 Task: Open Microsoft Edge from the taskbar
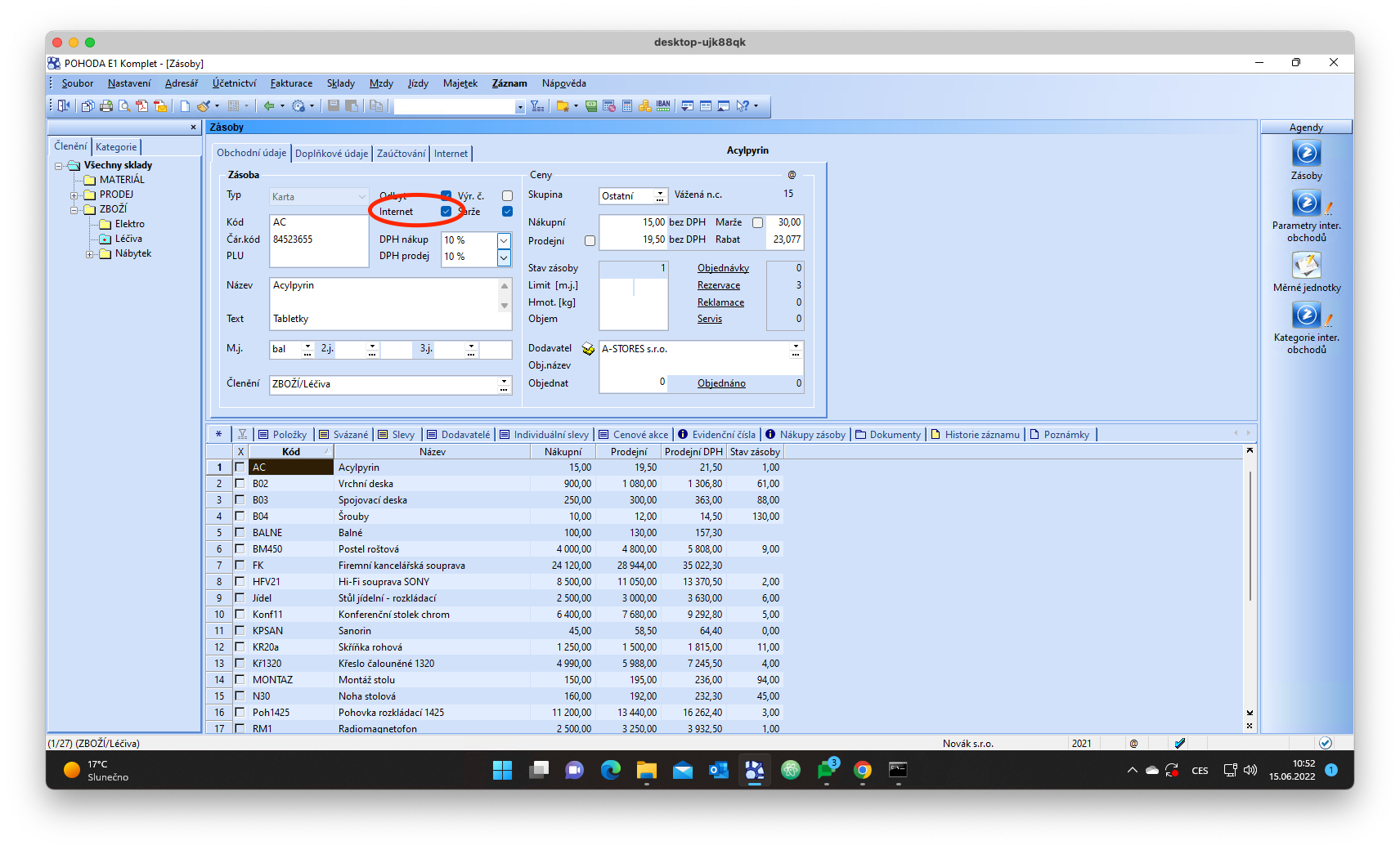610,770
